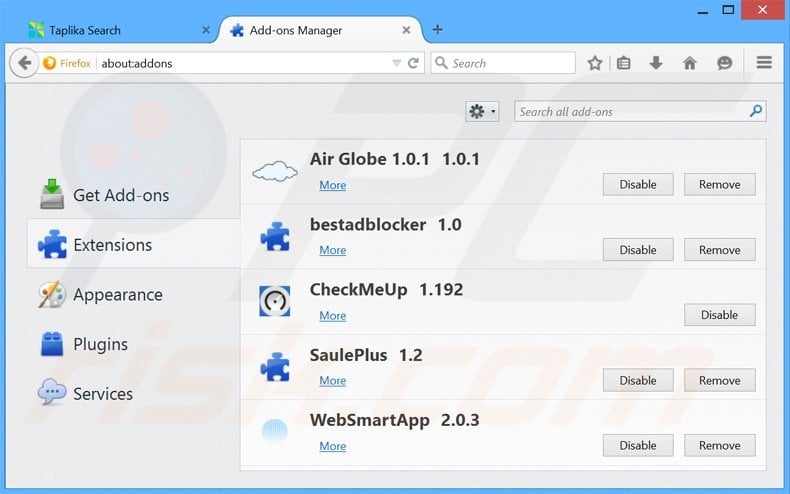Switch to the Taplika Search tab
This screenshot has width=790, height=494.
point(119,30)
